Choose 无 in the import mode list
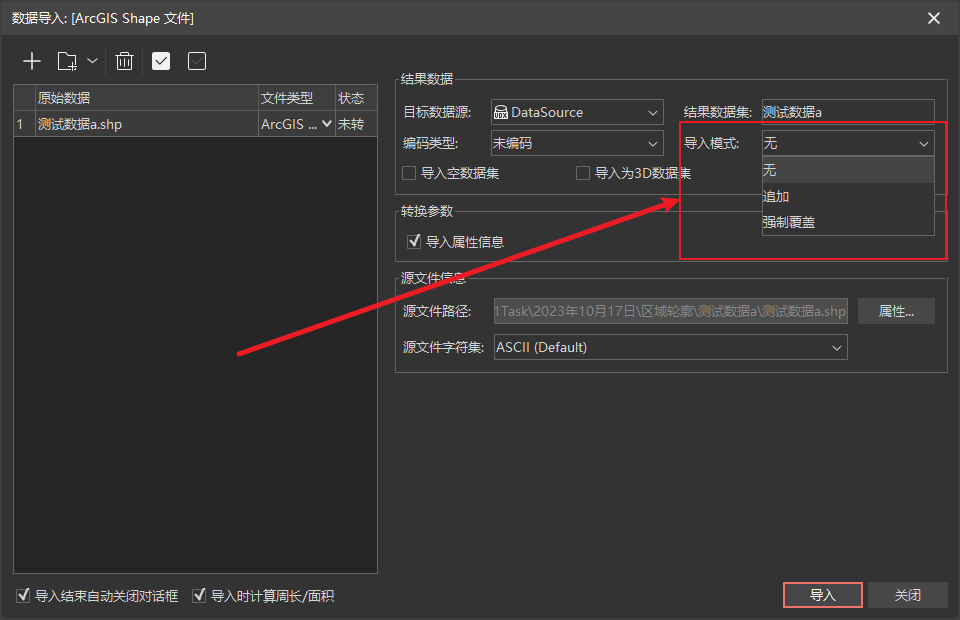960x620 pixels. point(848,170)
